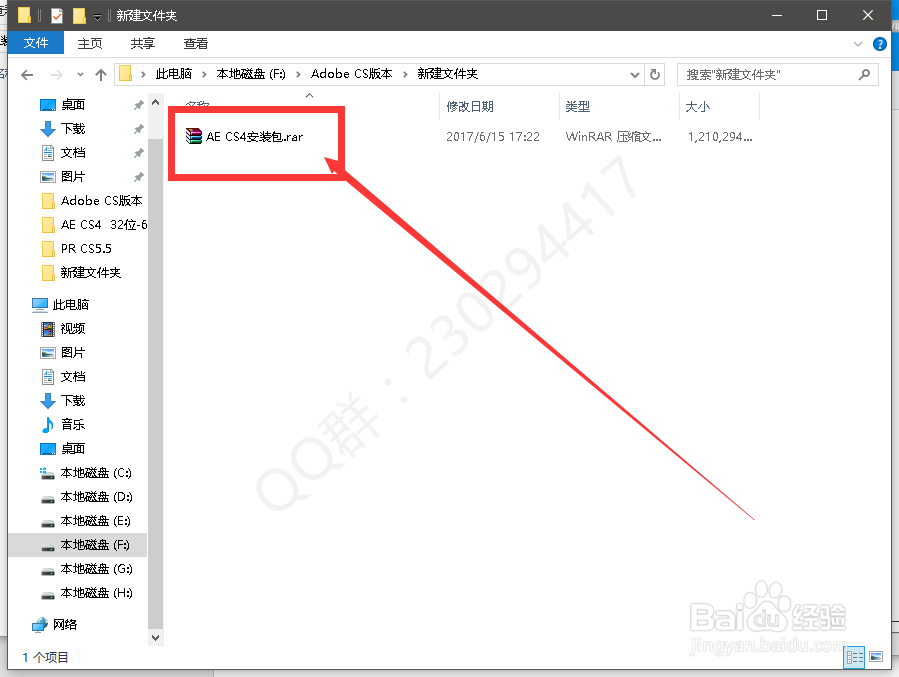This screenshot has height=677, width=899.
Task: Click the new folder icon in title bar
Action: (79, 15)
